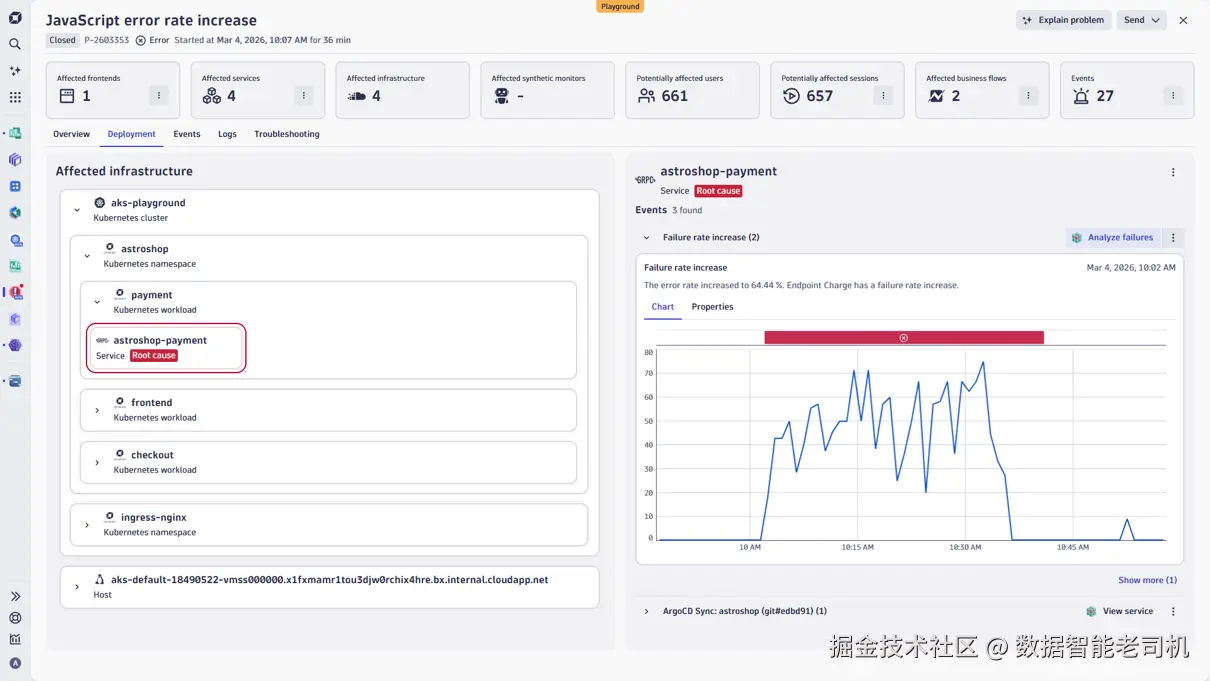Collapse the astroshop namespace node
The height and width of the screenshot is (681, 1210).
coord(87,256)
